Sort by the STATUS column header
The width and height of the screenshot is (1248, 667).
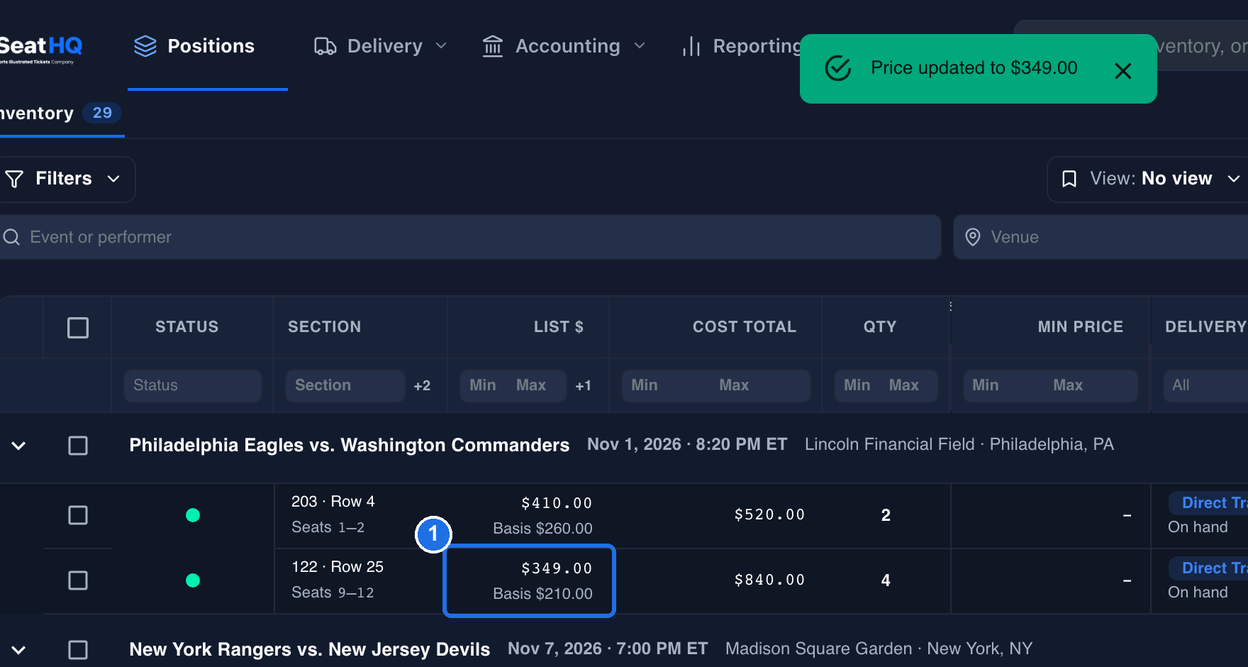[x=187, y=327]
